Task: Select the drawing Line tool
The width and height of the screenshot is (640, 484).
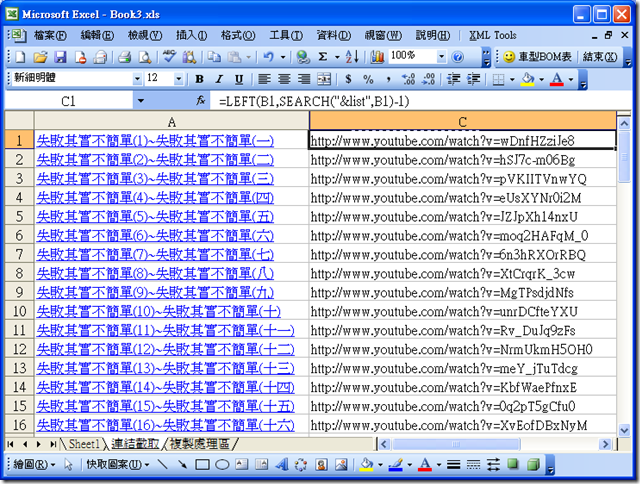Action: click(x=162, y=464)
